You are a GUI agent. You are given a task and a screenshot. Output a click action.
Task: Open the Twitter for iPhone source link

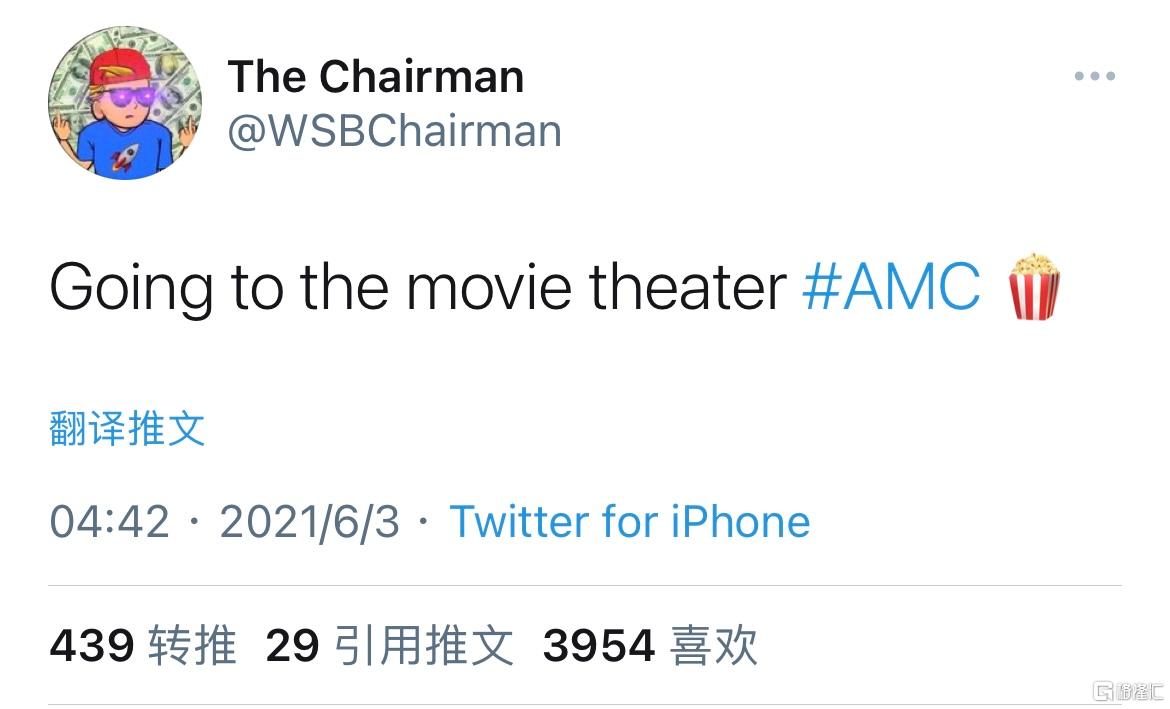[629, 521]
